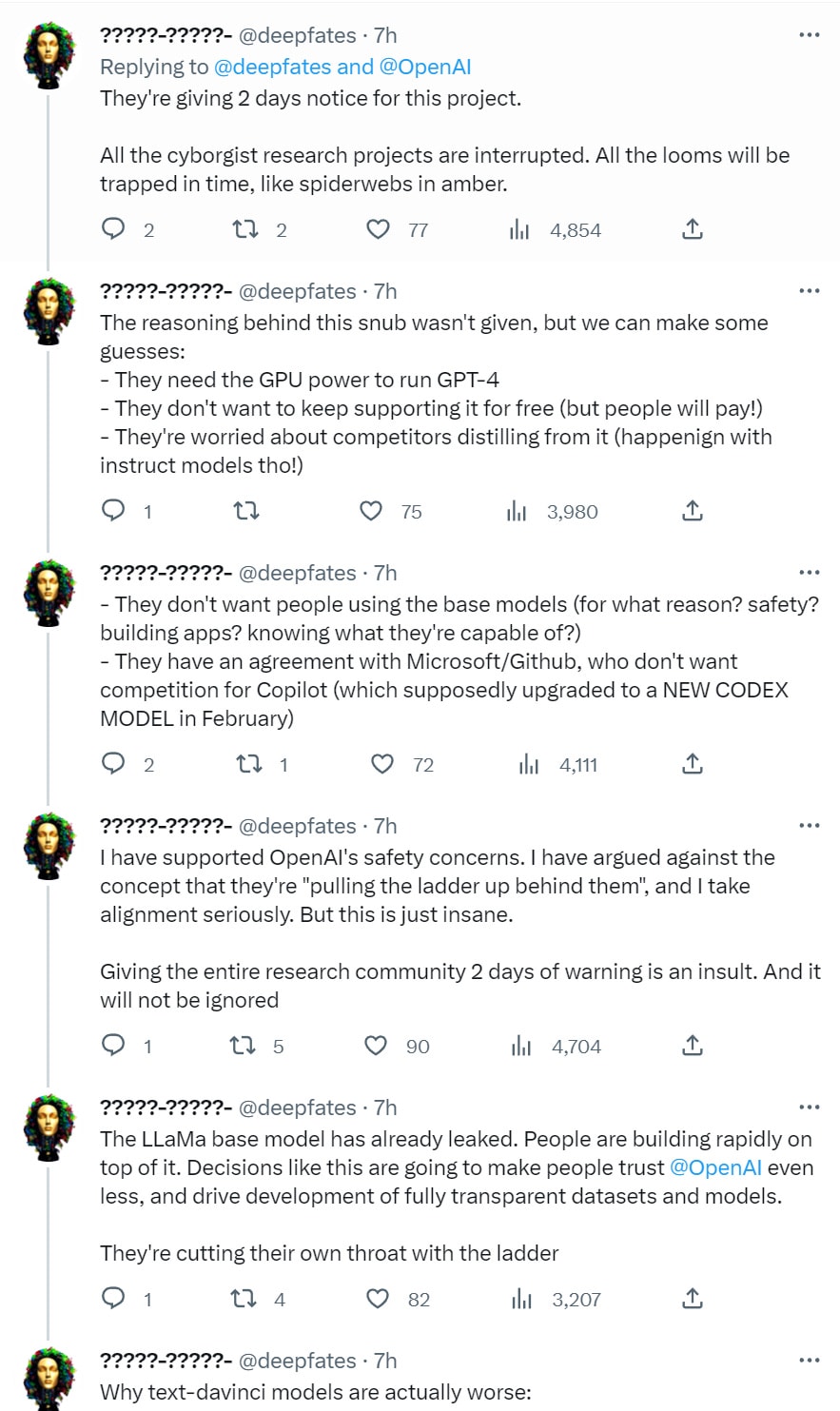The width and height of the screenshot is (840, 1411).
Task: Open more options on the first tweet
Action: pyautogui.click(x=810, y=35)
